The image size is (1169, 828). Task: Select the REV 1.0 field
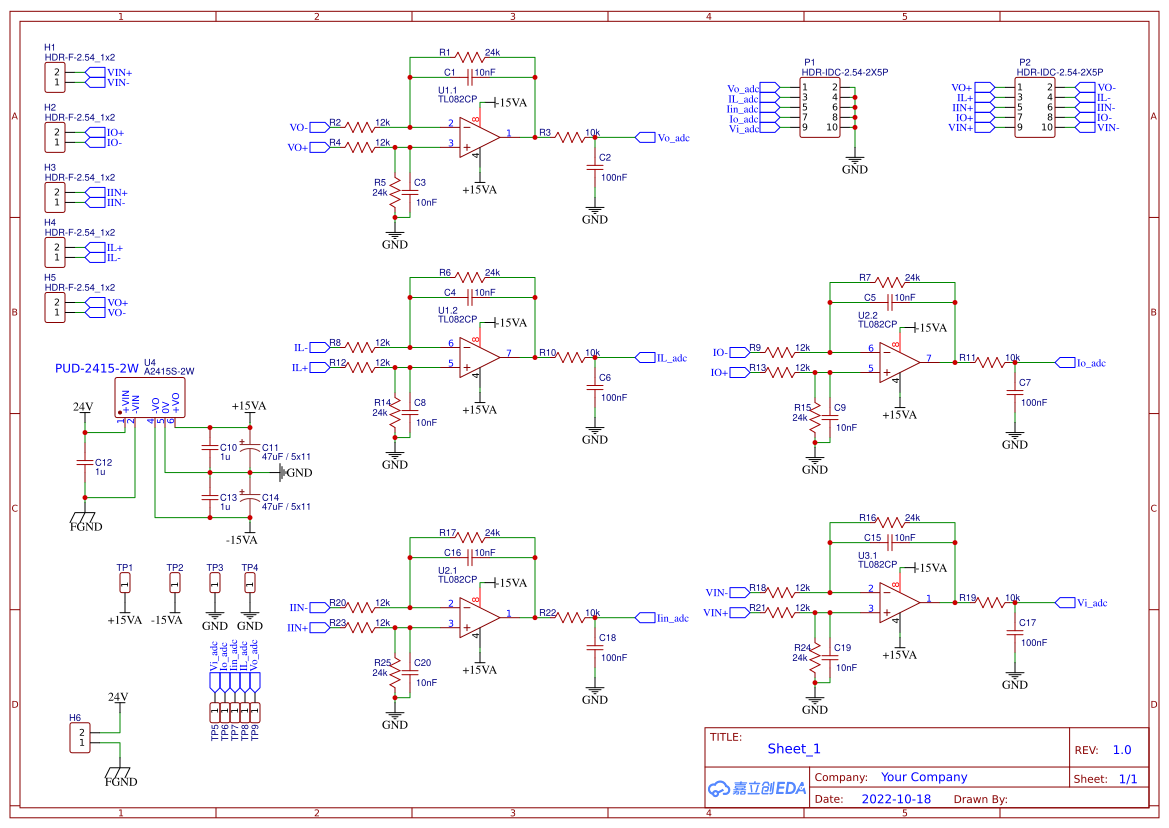click(1121, 748)
